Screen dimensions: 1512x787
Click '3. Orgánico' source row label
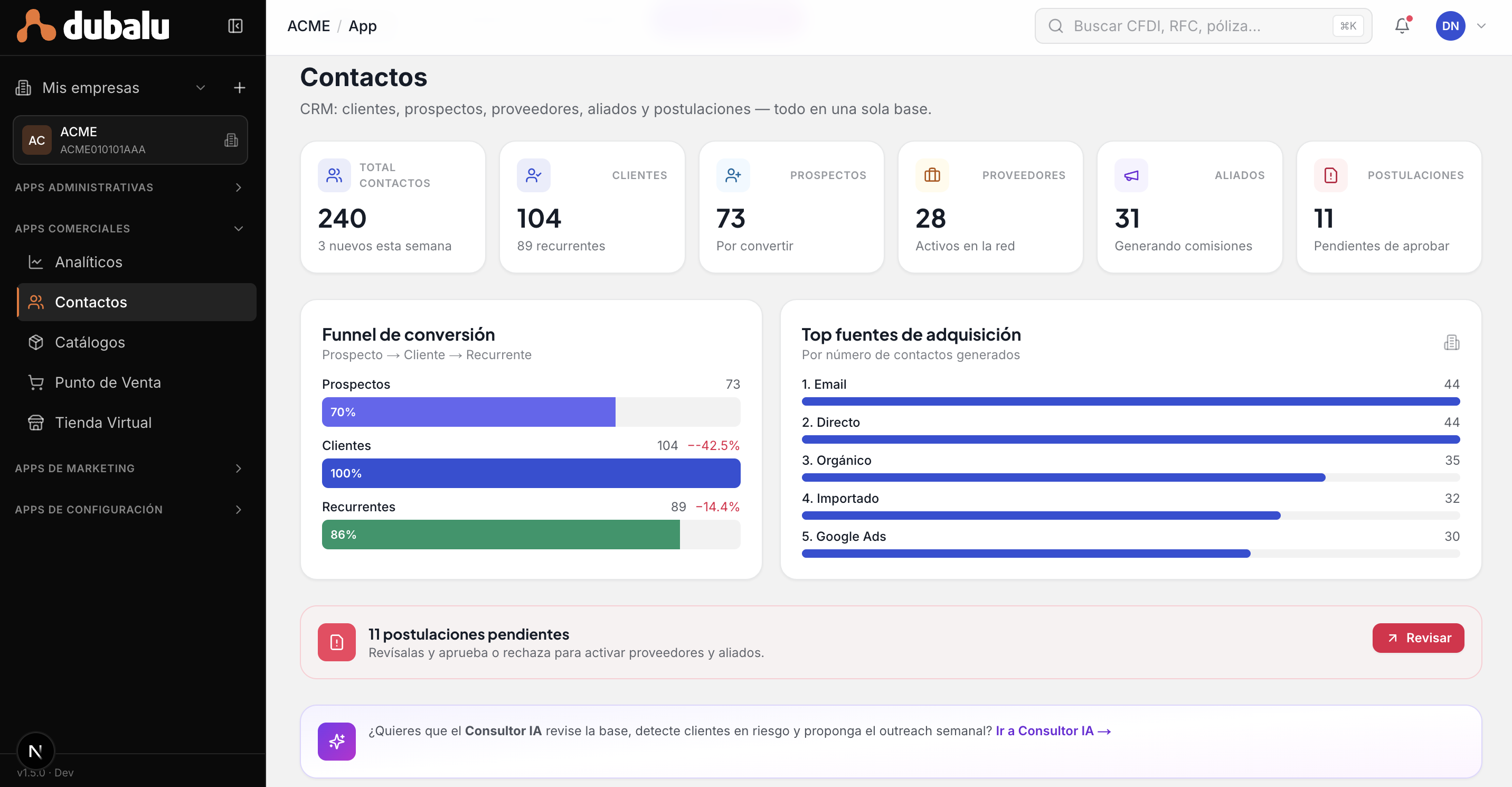click(836, 460)
